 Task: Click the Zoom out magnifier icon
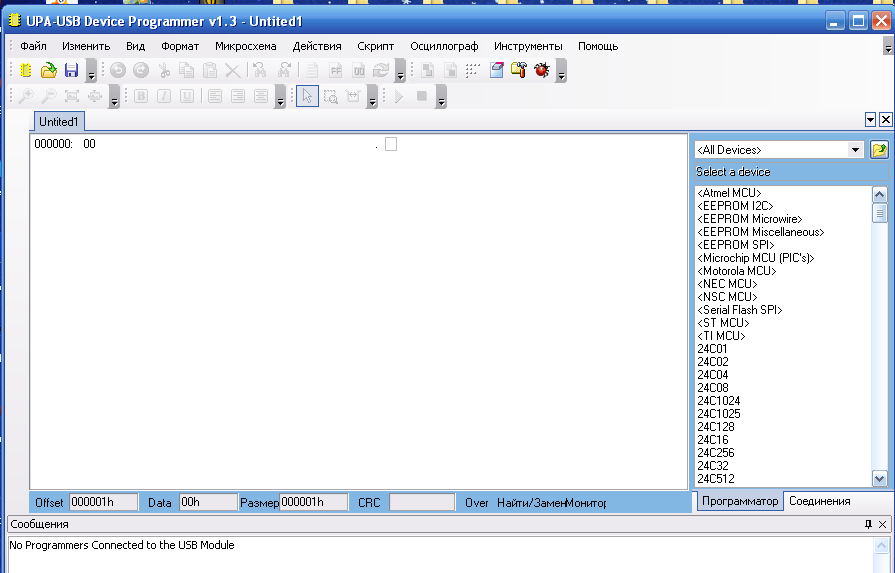pos(49,96)
